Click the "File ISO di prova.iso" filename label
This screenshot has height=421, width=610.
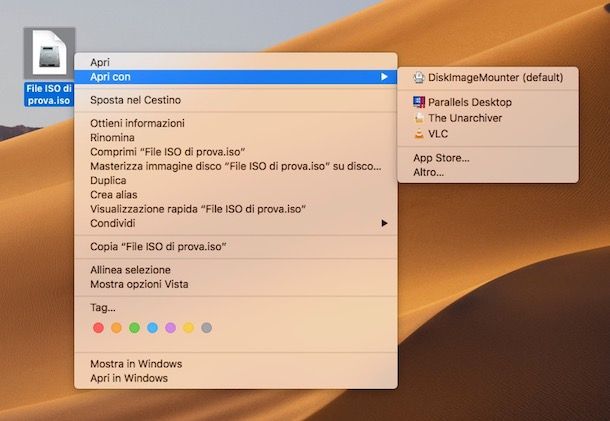click(49, 94)
